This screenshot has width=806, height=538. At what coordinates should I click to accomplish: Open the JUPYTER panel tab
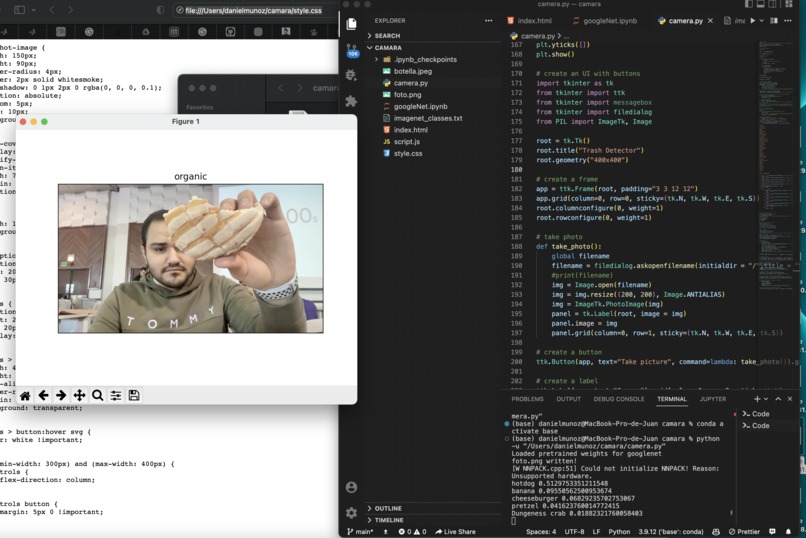712,399
